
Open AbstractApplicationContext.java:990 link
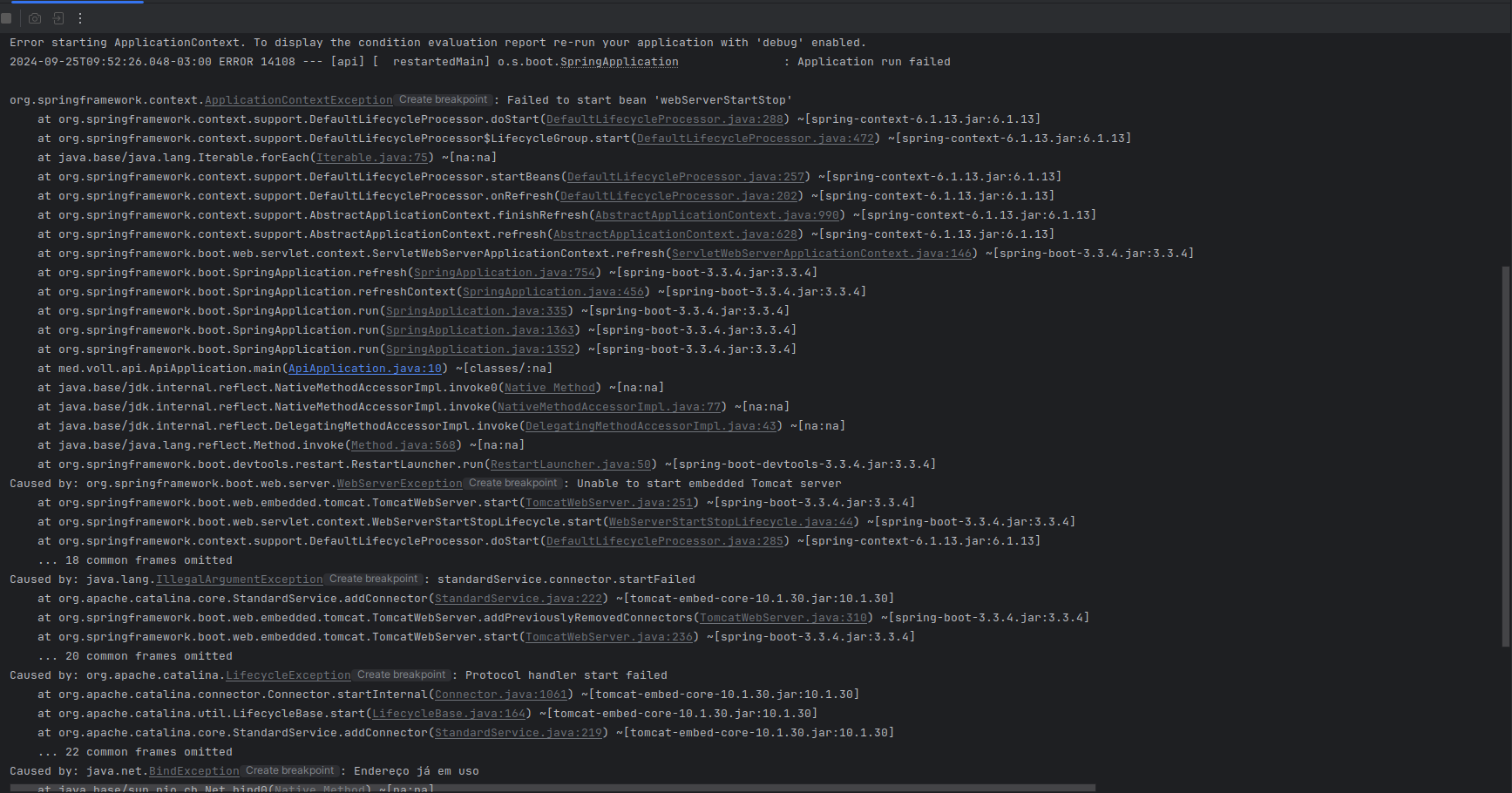pyautogui.click(x=717, y=215)
